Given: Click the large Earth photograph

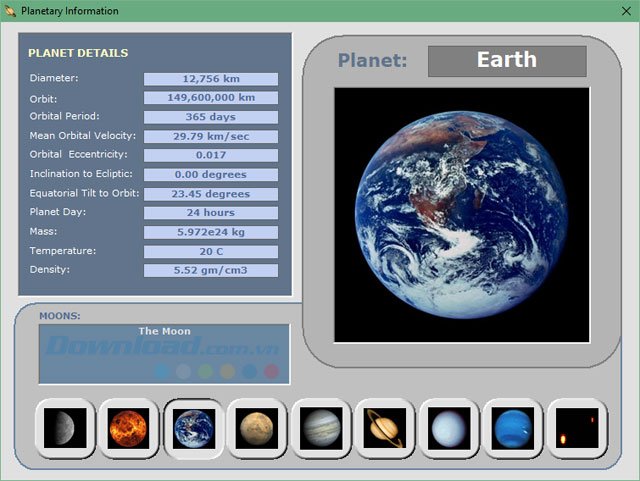Looking at the screenshot, I should point(462,215).
